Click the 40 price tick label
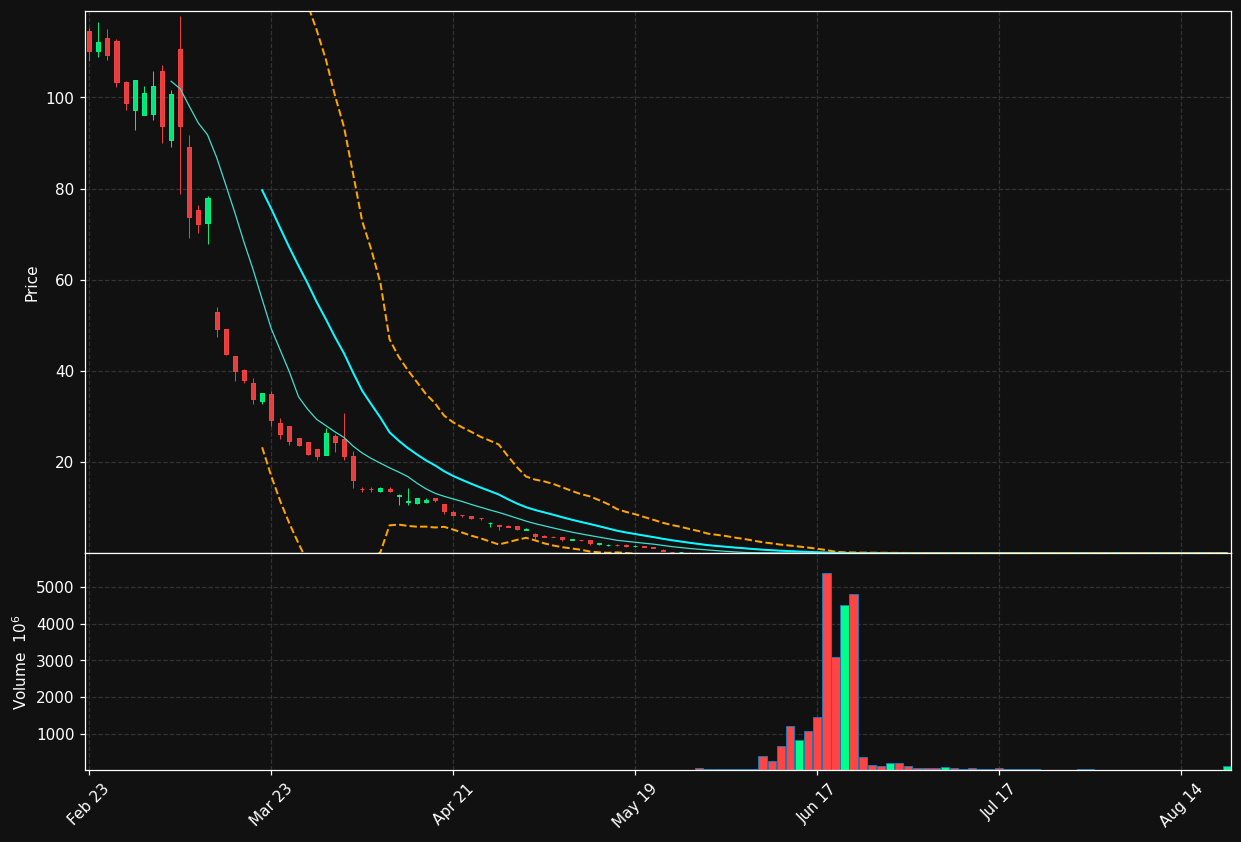1241x842 pixels. pos(66,371)
